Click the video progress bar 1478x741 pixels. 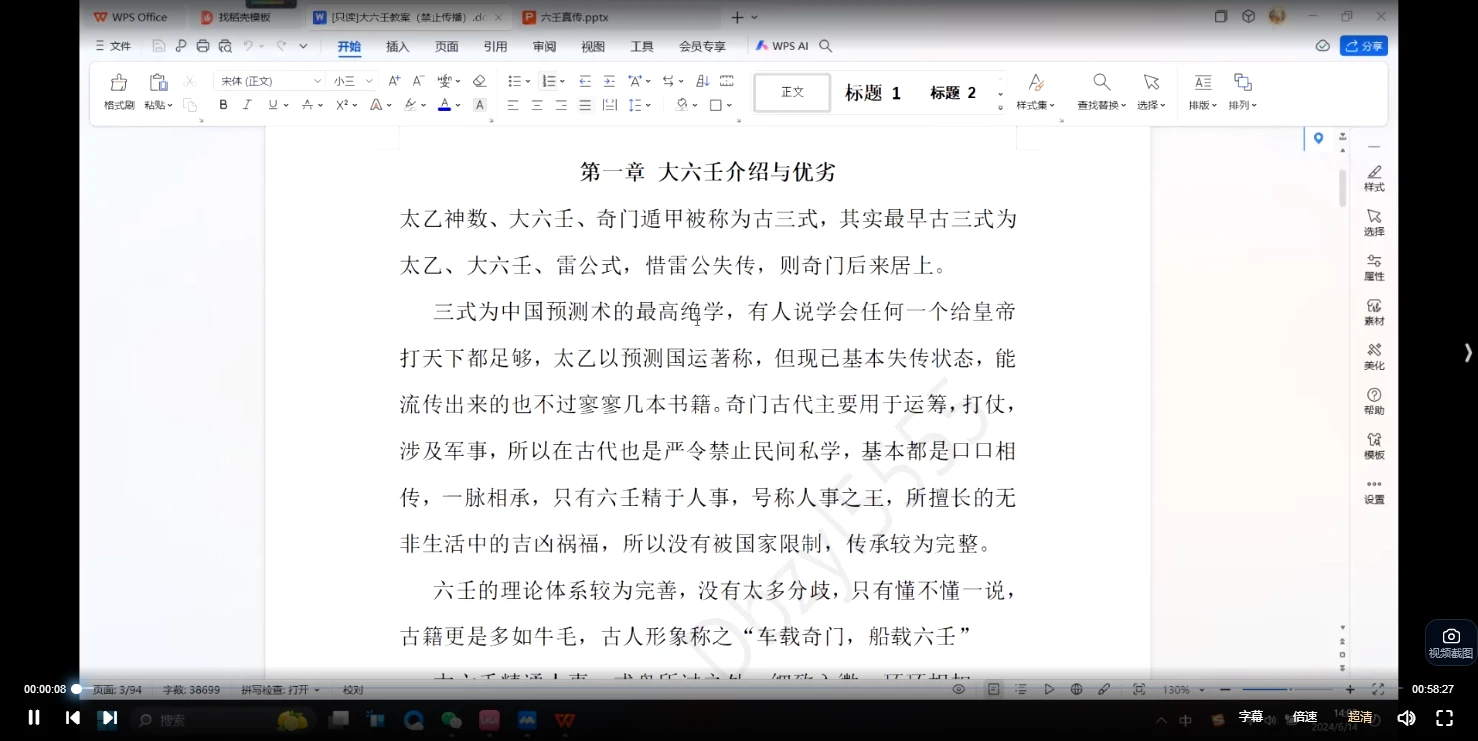(x=739, y=689)
